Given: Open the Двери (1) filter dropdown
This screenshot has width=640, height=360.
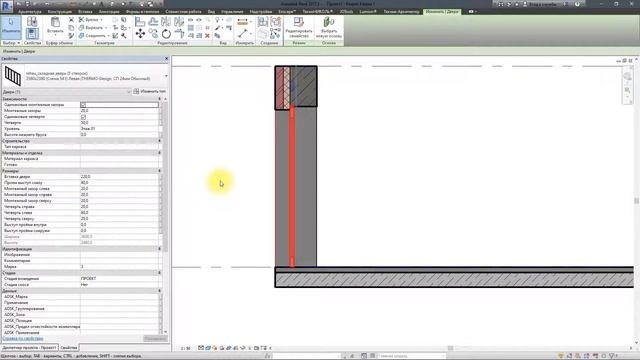Looking at the screenshot, I should (128, 91).
